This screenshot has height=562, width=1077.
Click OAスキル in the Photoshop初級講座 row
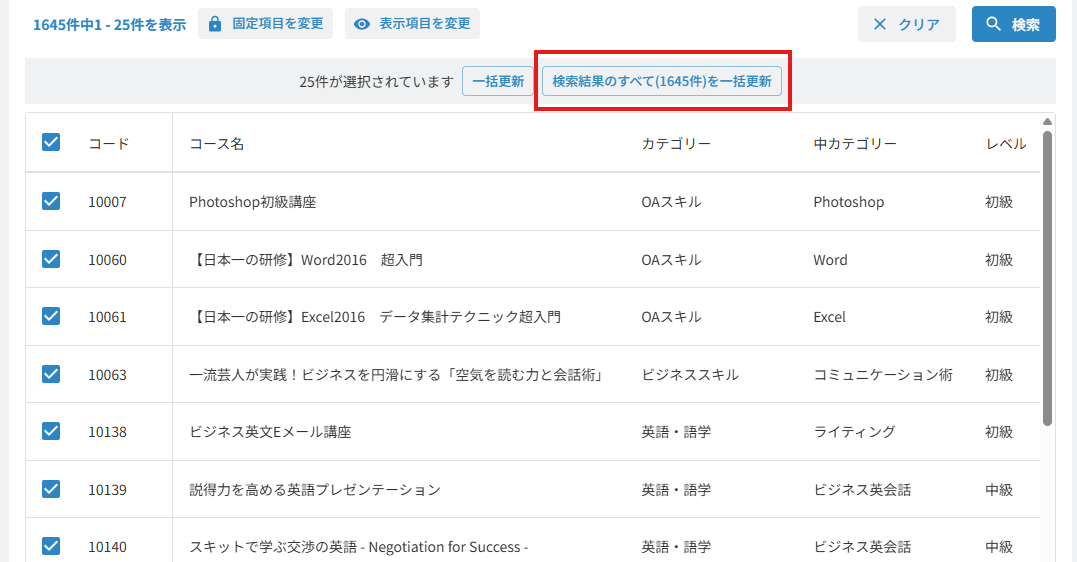point(671,202)
